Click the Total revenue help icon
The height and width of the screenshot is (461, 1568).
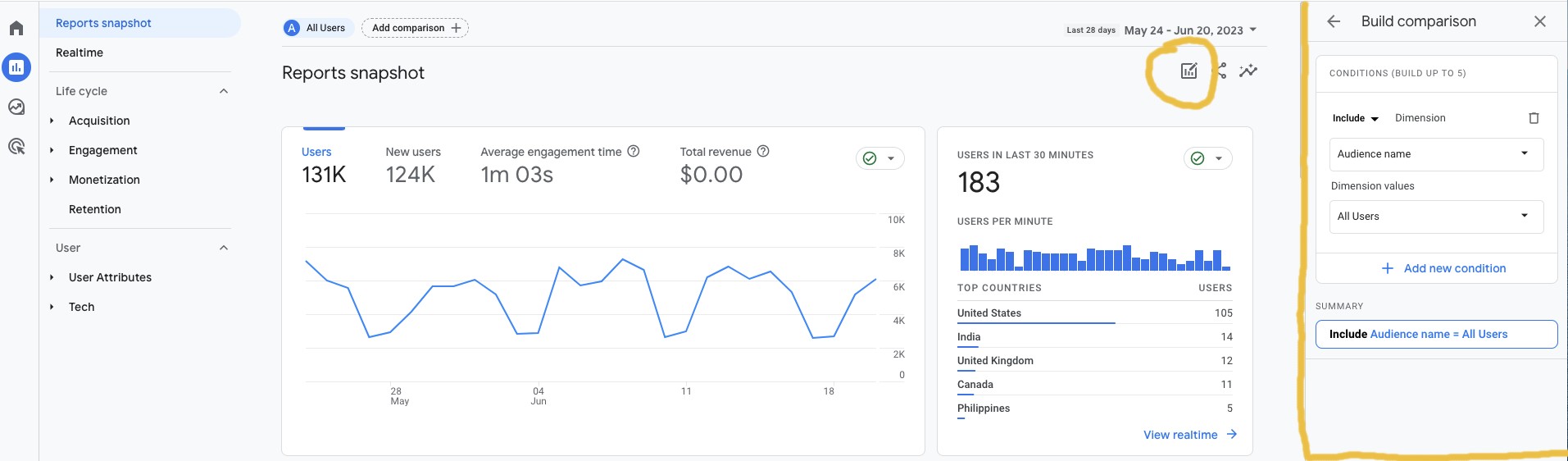763,152
